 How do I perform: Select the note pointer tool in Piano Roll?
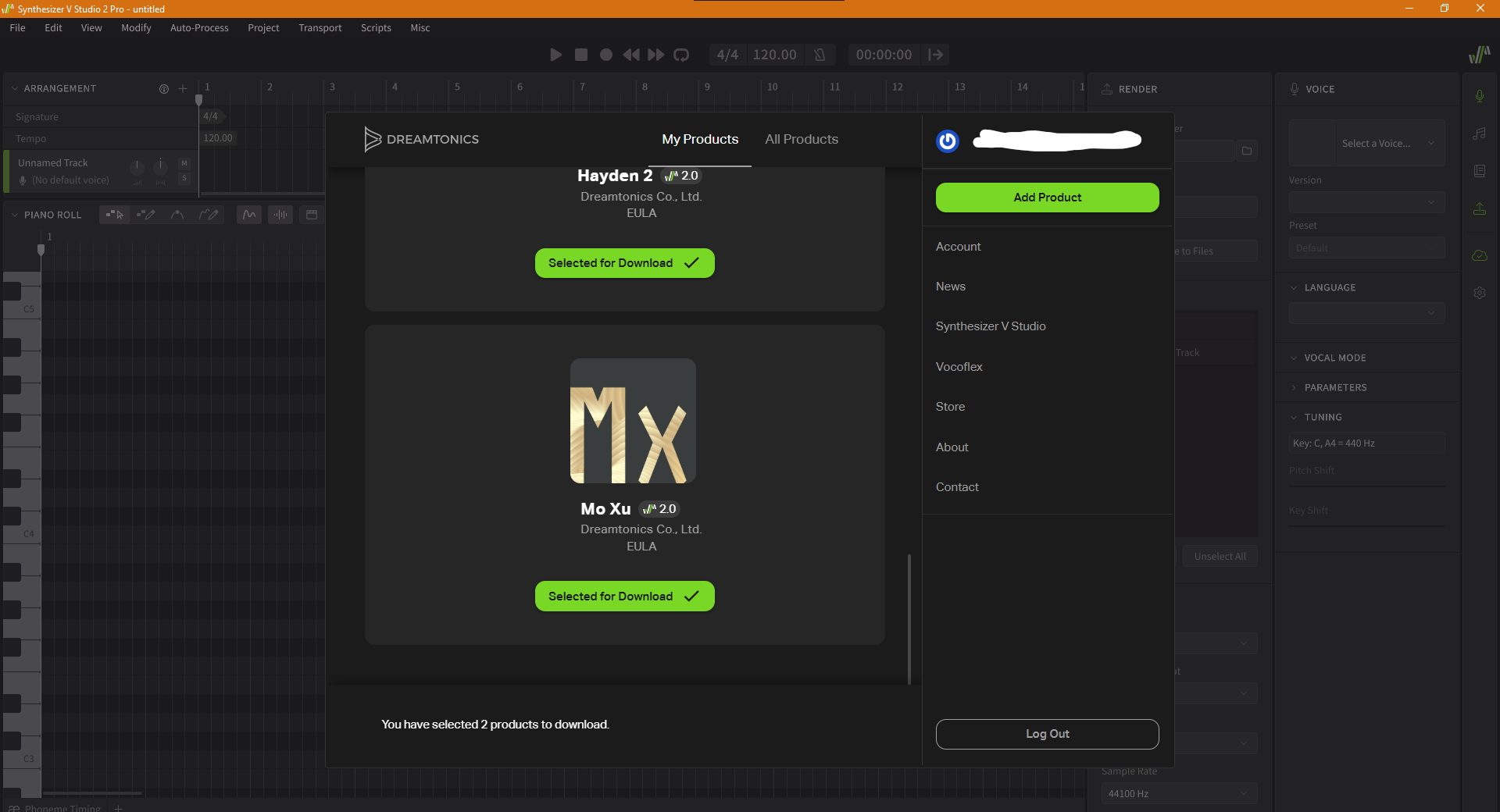click(115, 215)
